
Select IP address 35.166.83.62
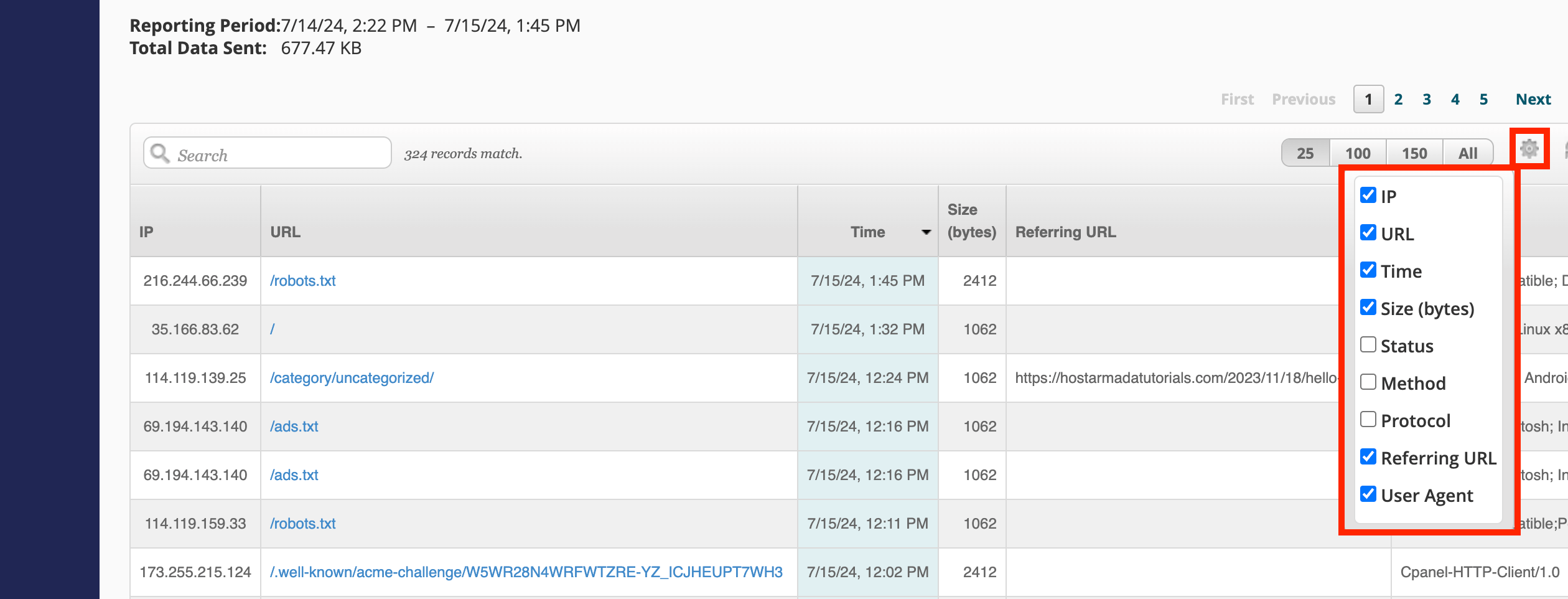[x=195, y=329]
